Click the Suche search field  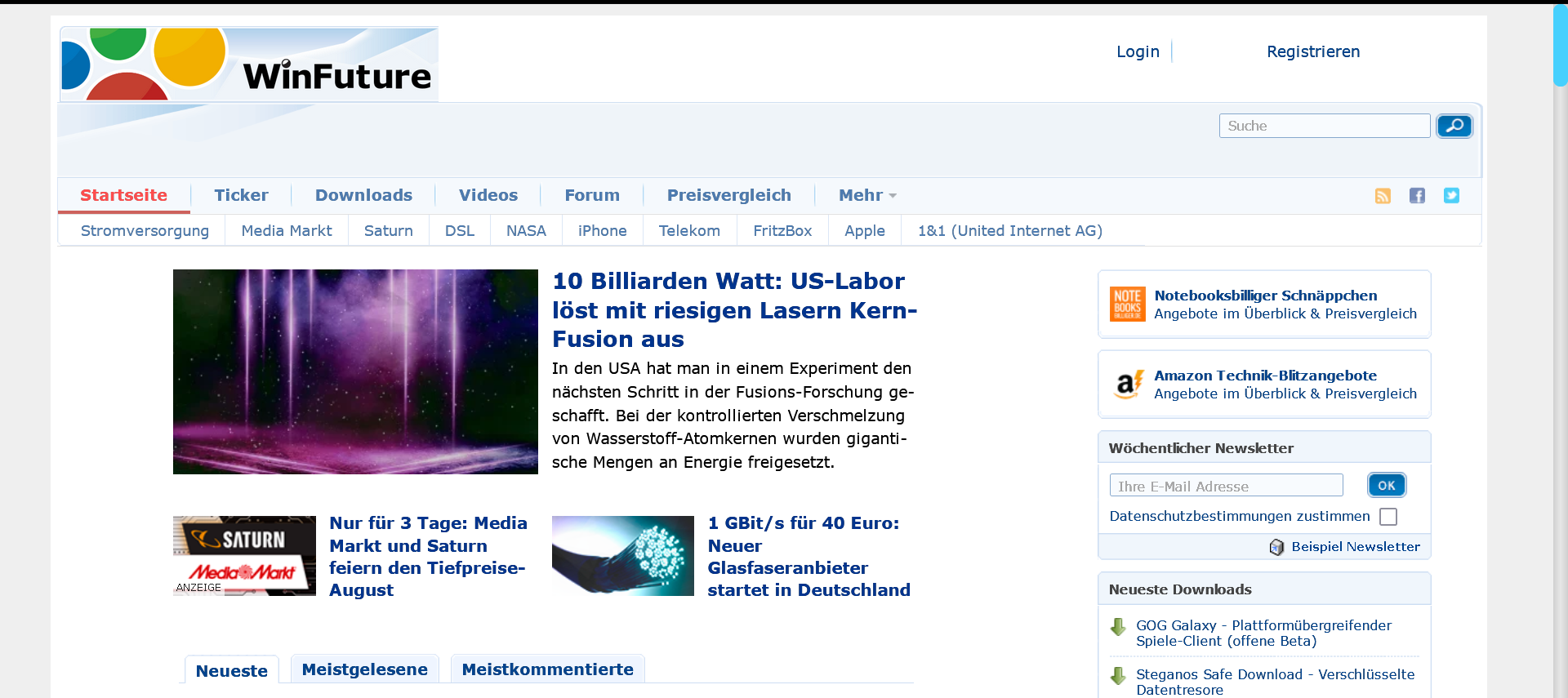coord(1325,126)
